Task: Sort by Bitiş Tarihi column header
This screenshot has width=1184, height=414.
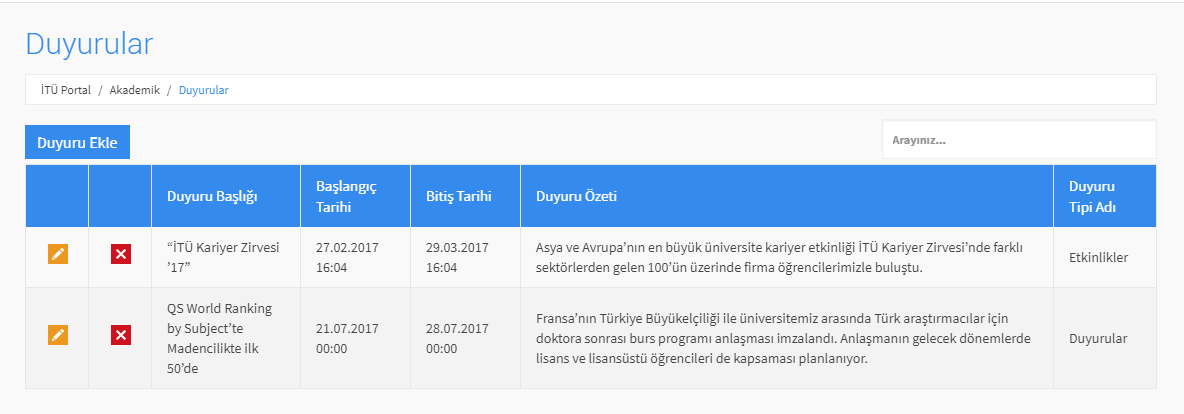Action: [459, 196]
